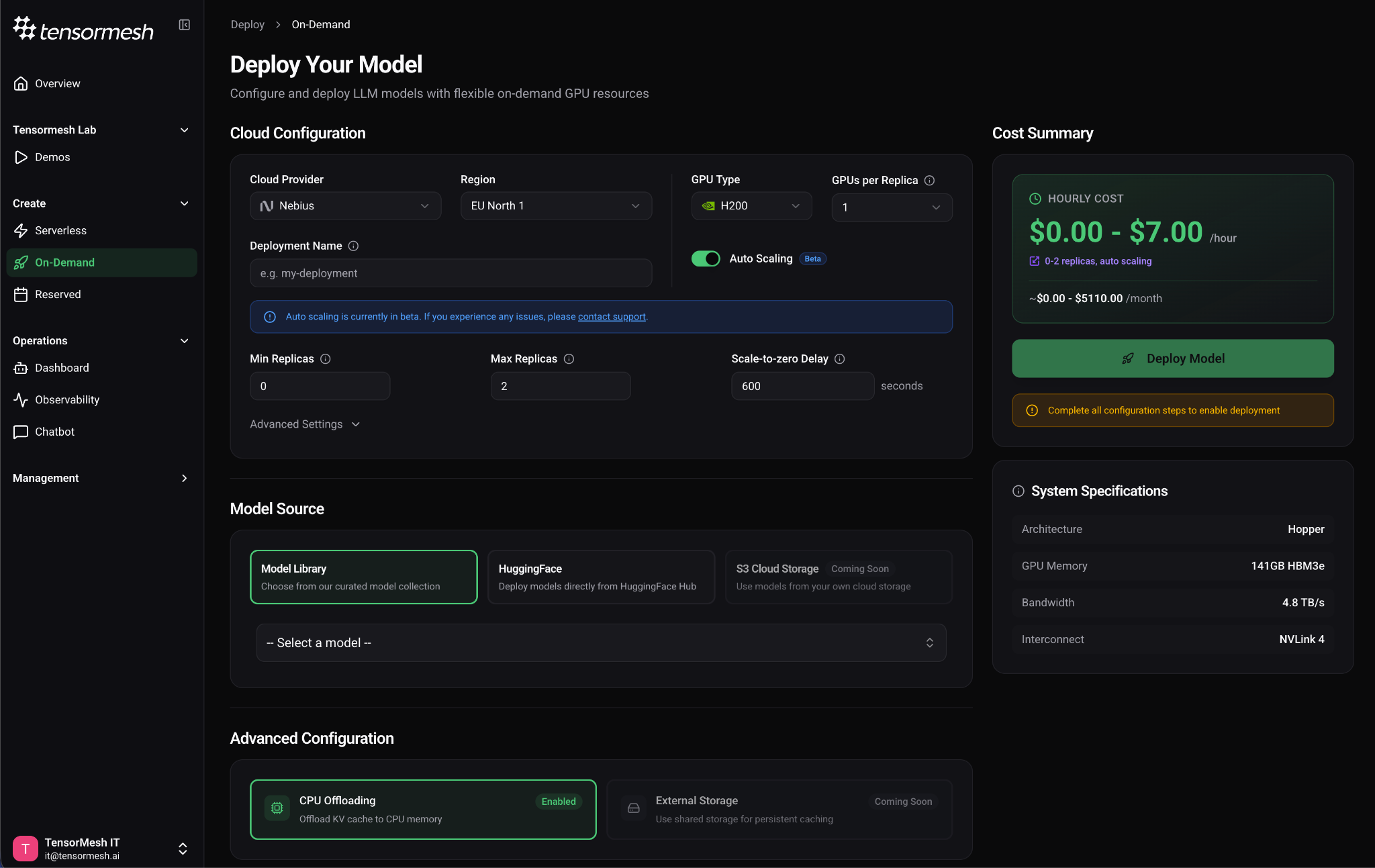Click info icon beside Deployment Name
The image size is (1375, 868).
pyautogui.click(x=353, y=246)
